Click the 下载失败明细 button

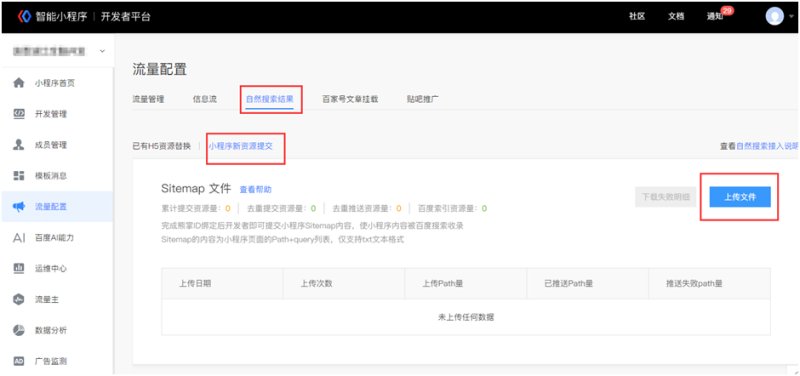point(666,197)
